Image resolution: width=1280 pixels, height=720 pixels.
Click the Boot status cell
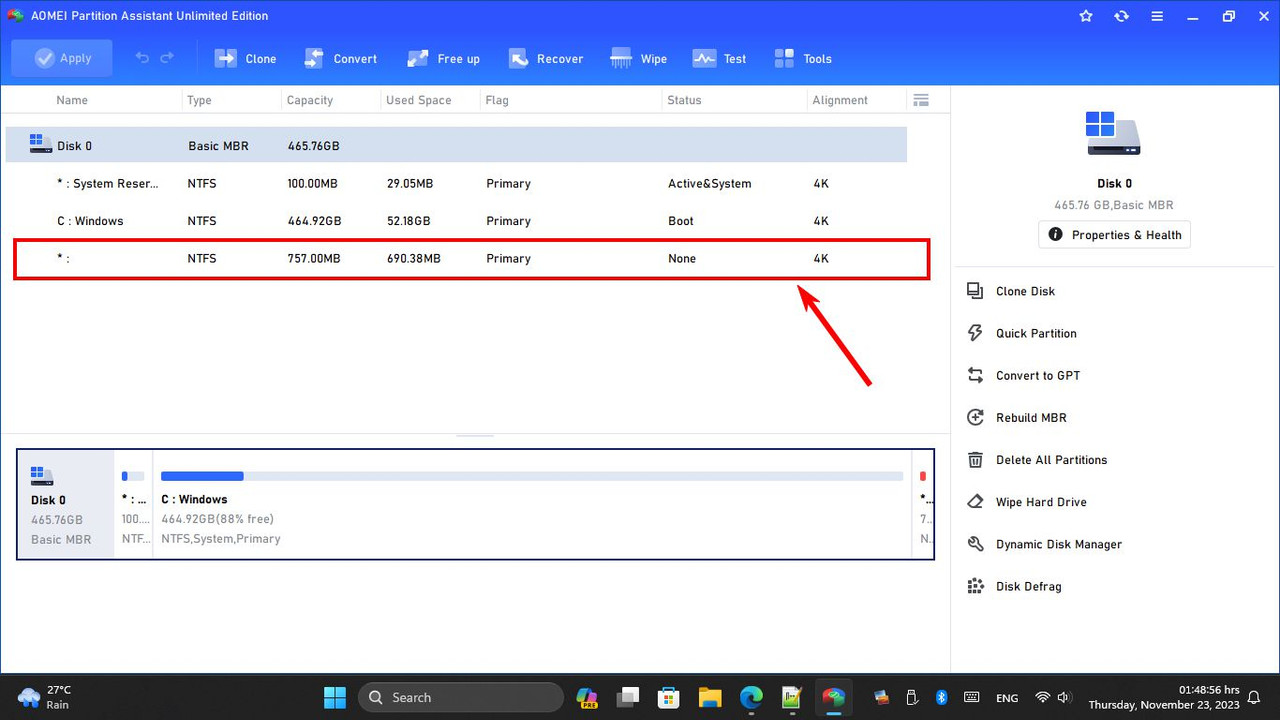[x=680, y=221]
